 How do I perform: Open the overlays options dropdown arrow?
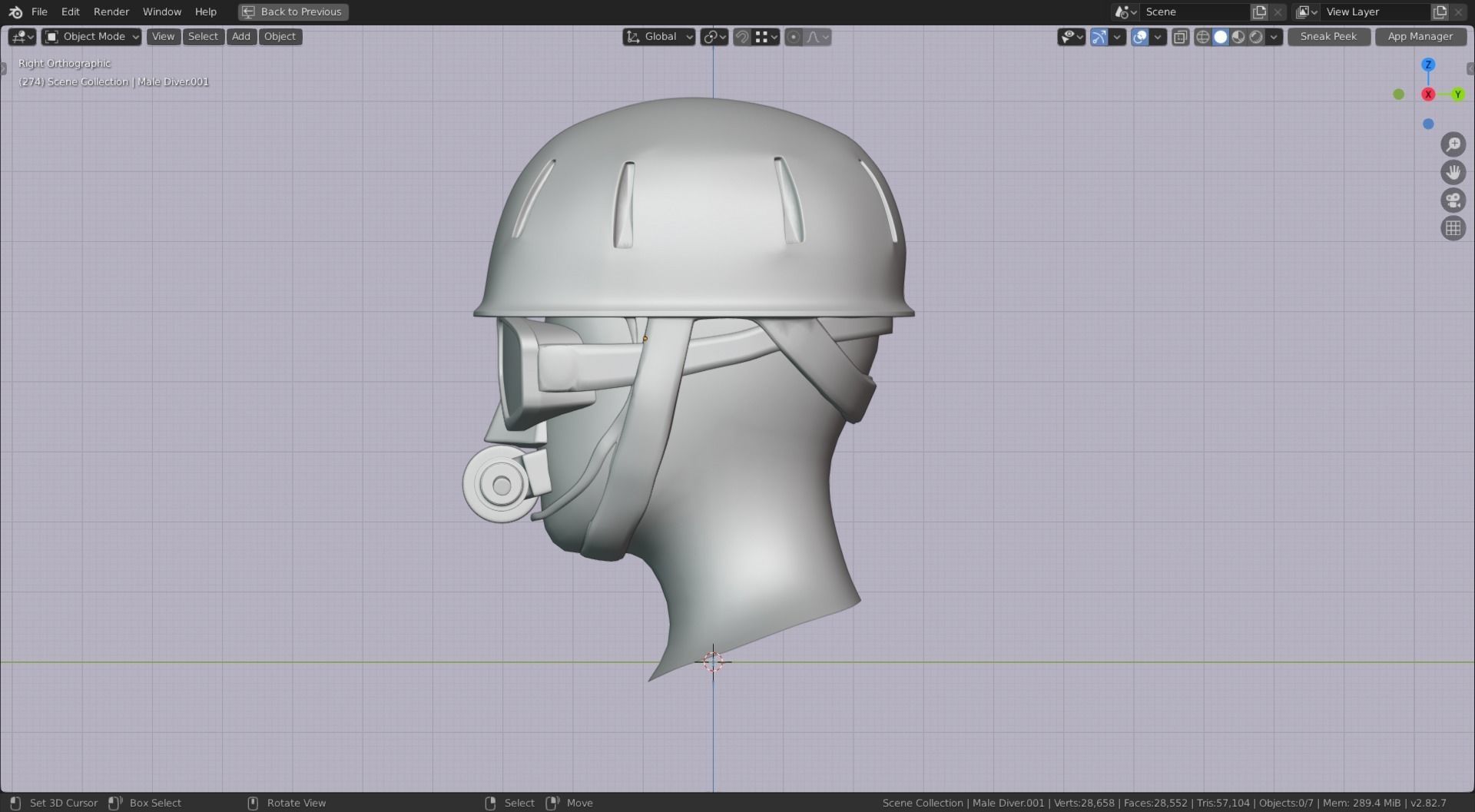coord(1158,36)
